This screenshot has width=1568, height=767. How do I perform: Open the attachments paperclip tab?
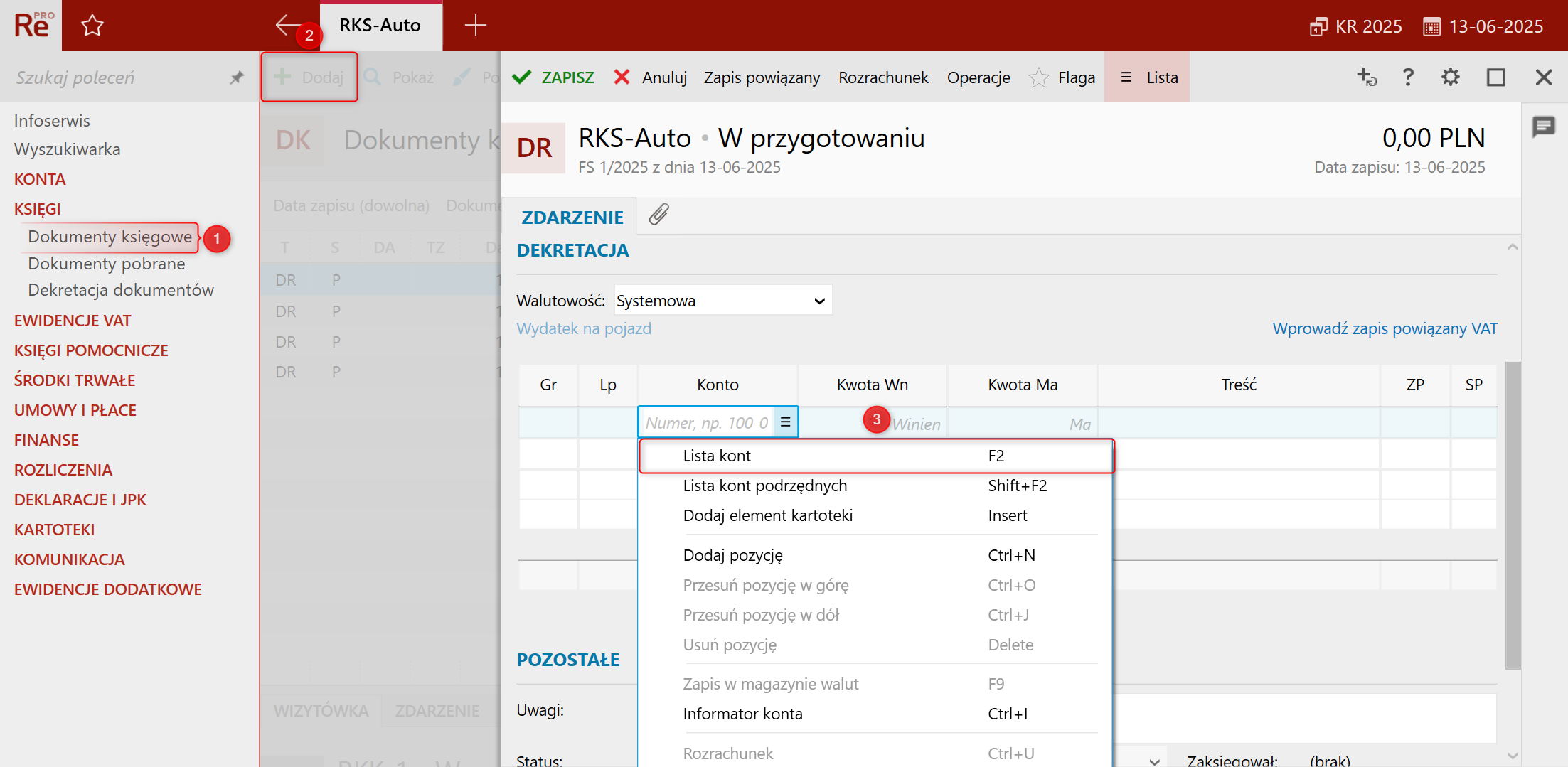[659, 214]
